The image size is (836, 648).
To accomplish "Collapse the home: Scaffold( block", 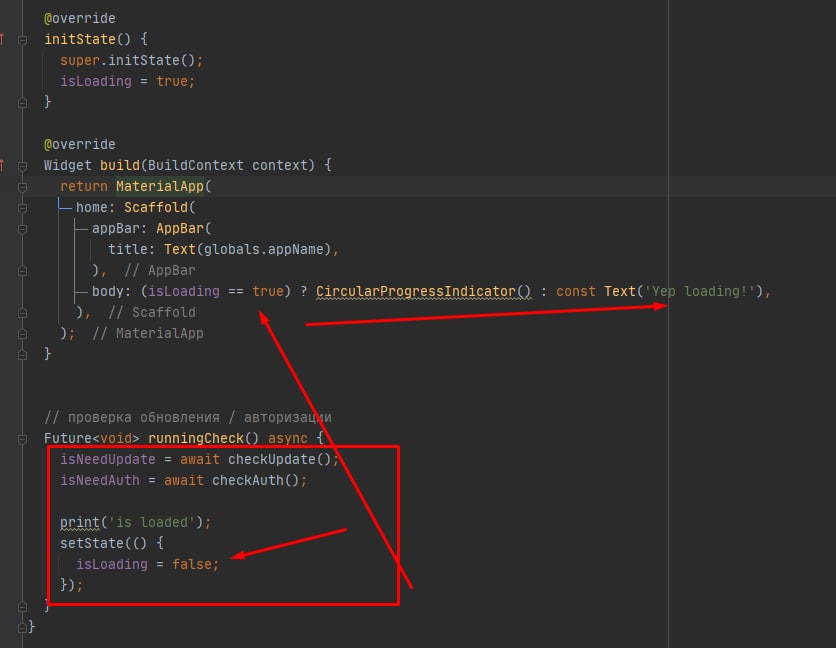I will [22, 208].
